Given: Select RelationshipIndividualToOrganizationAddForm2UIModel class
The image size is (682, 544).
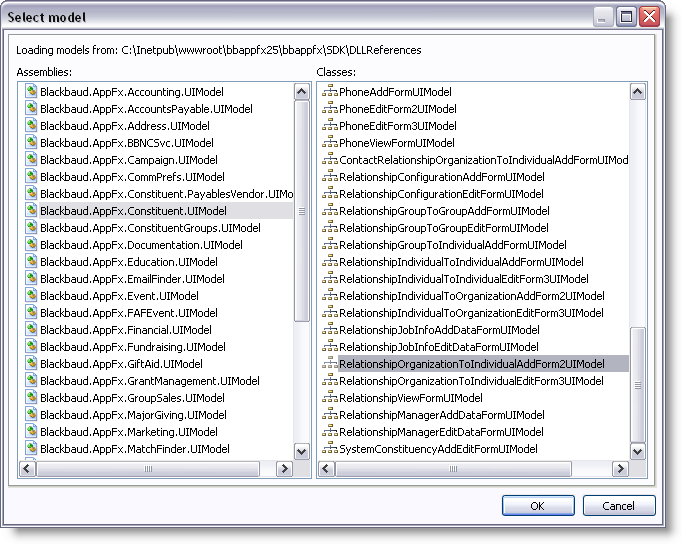Looking at the screenshot, I should point(471,296).
